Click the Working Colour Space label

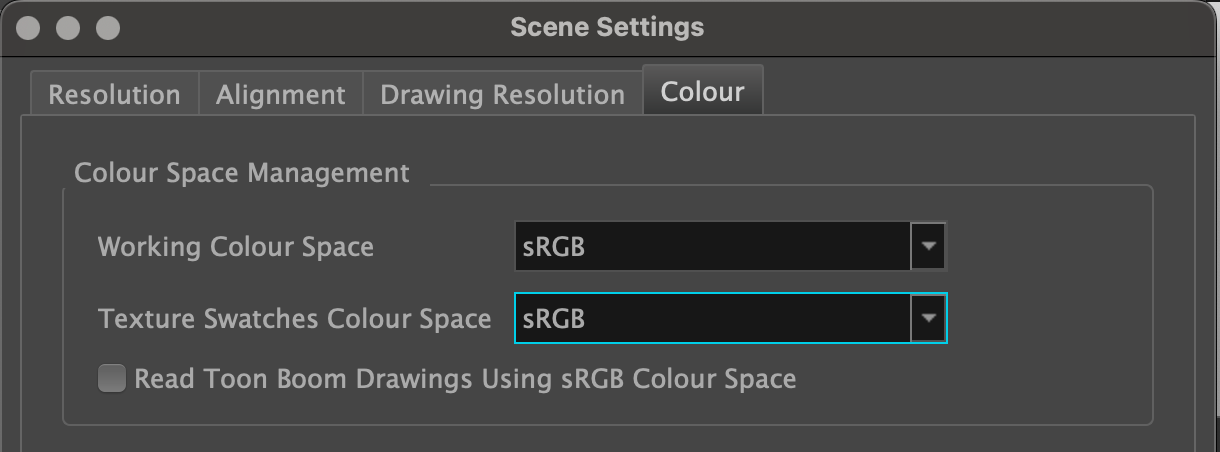pyautogui.click(x=235, y=246)
